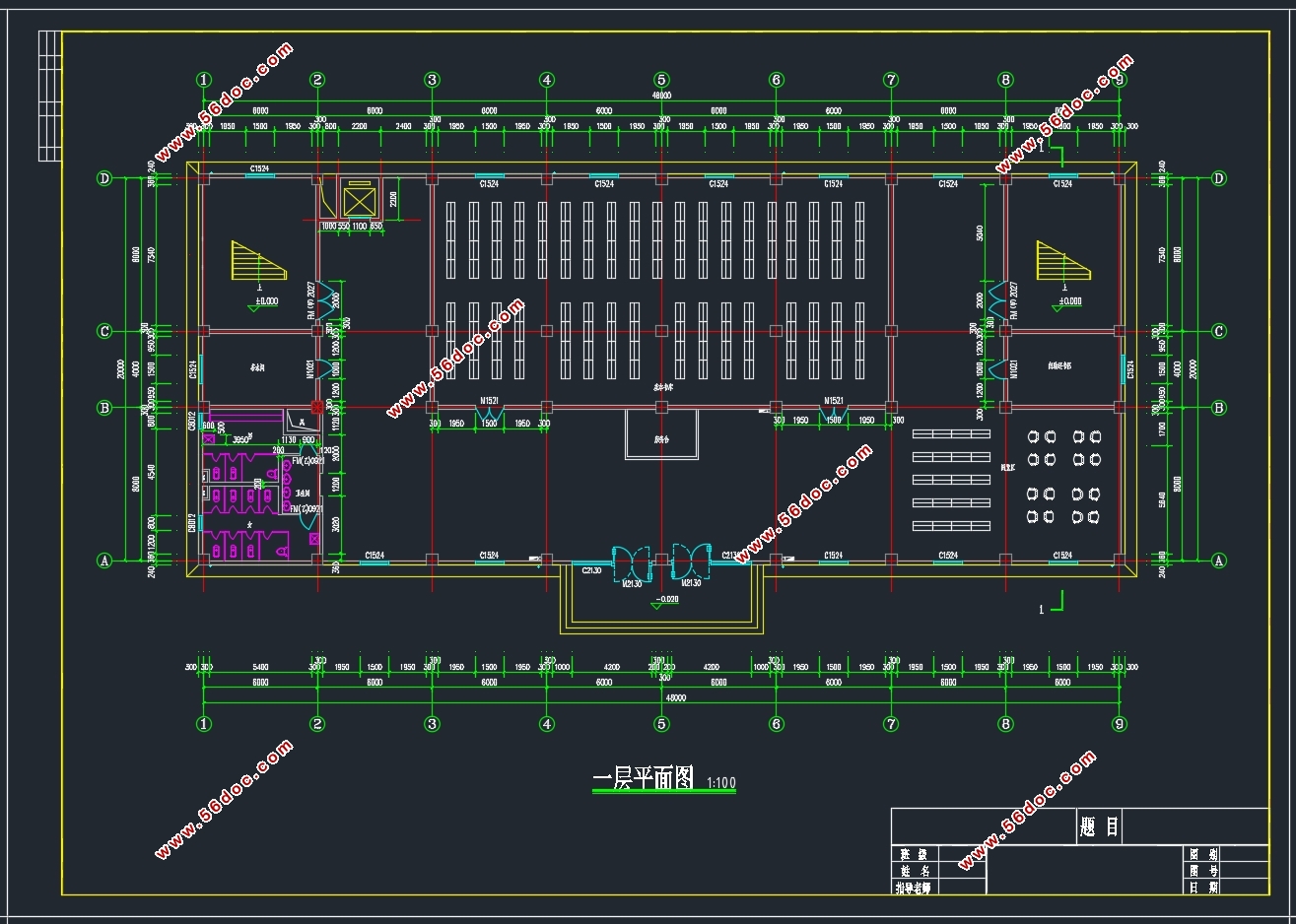Click the elevator shaft symbol
1296x924 pixels.
(360, 200)
